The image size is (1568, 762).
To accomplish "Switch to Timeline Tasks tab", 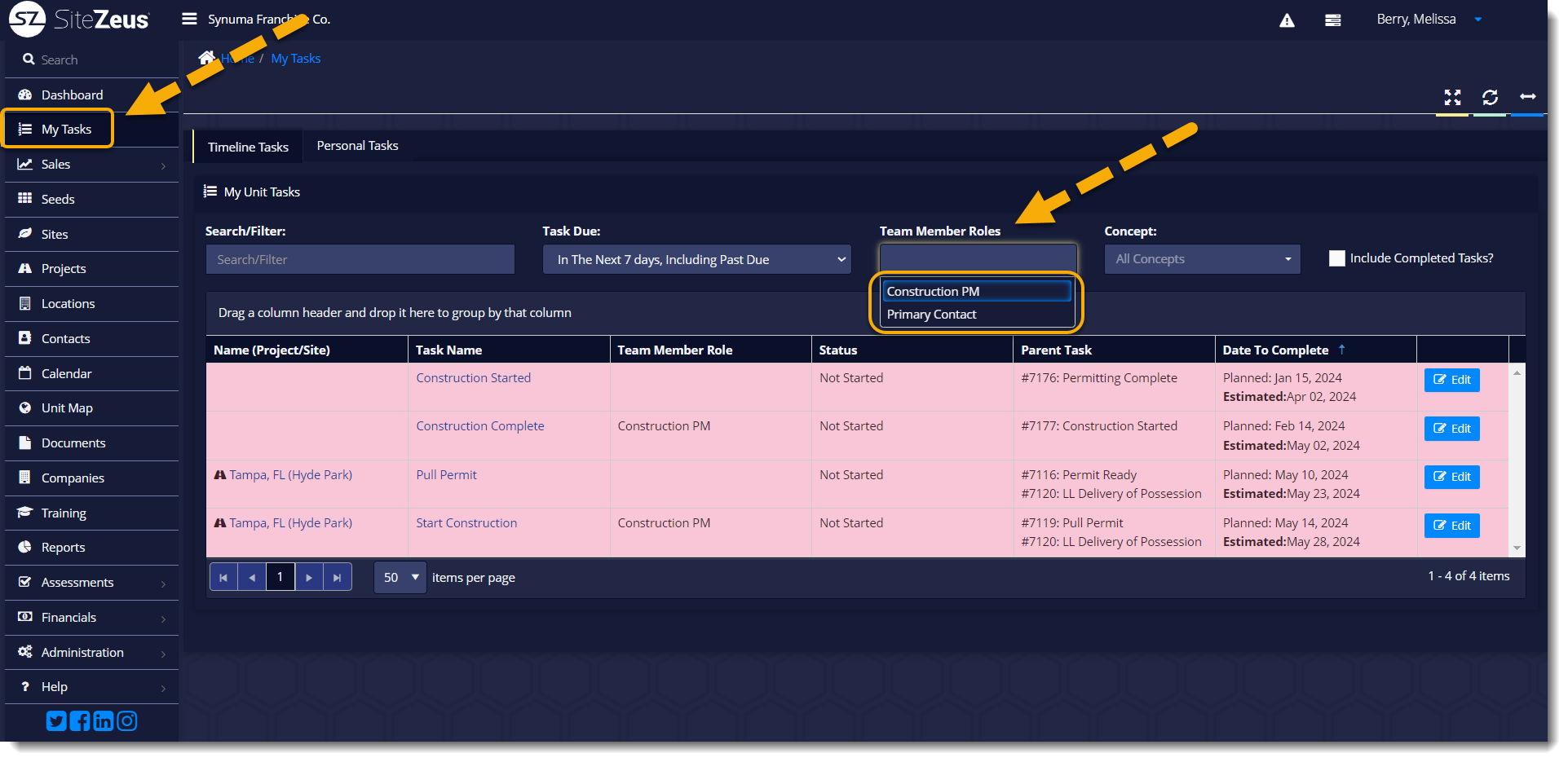I will [248, 147].
